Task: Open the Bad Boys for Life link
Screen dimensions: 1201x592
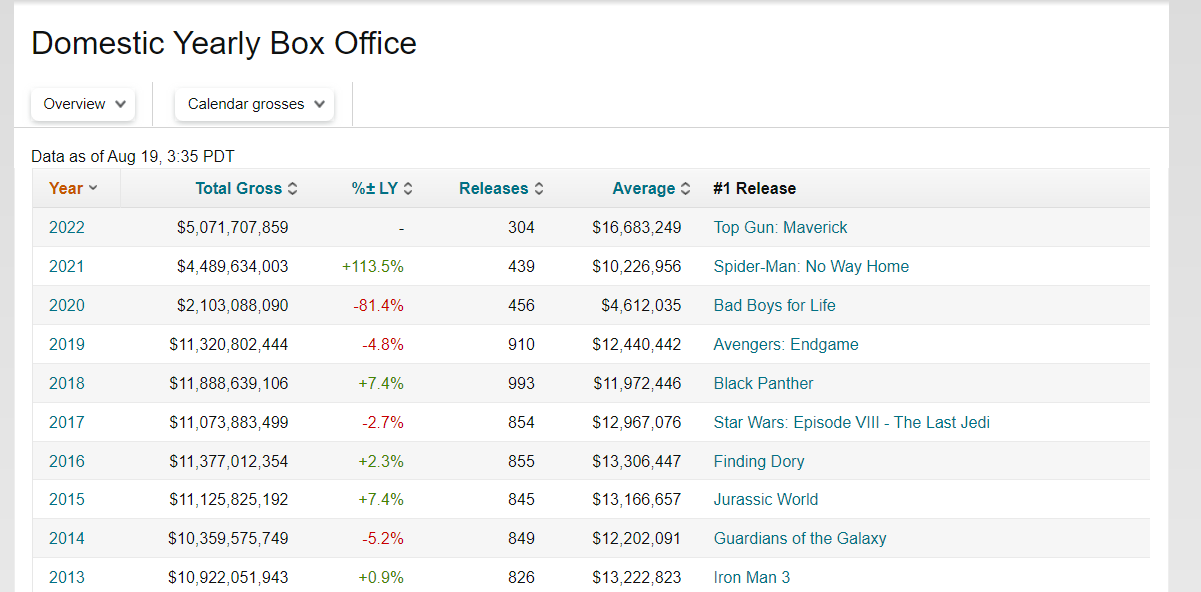Action: pos(775,305)
